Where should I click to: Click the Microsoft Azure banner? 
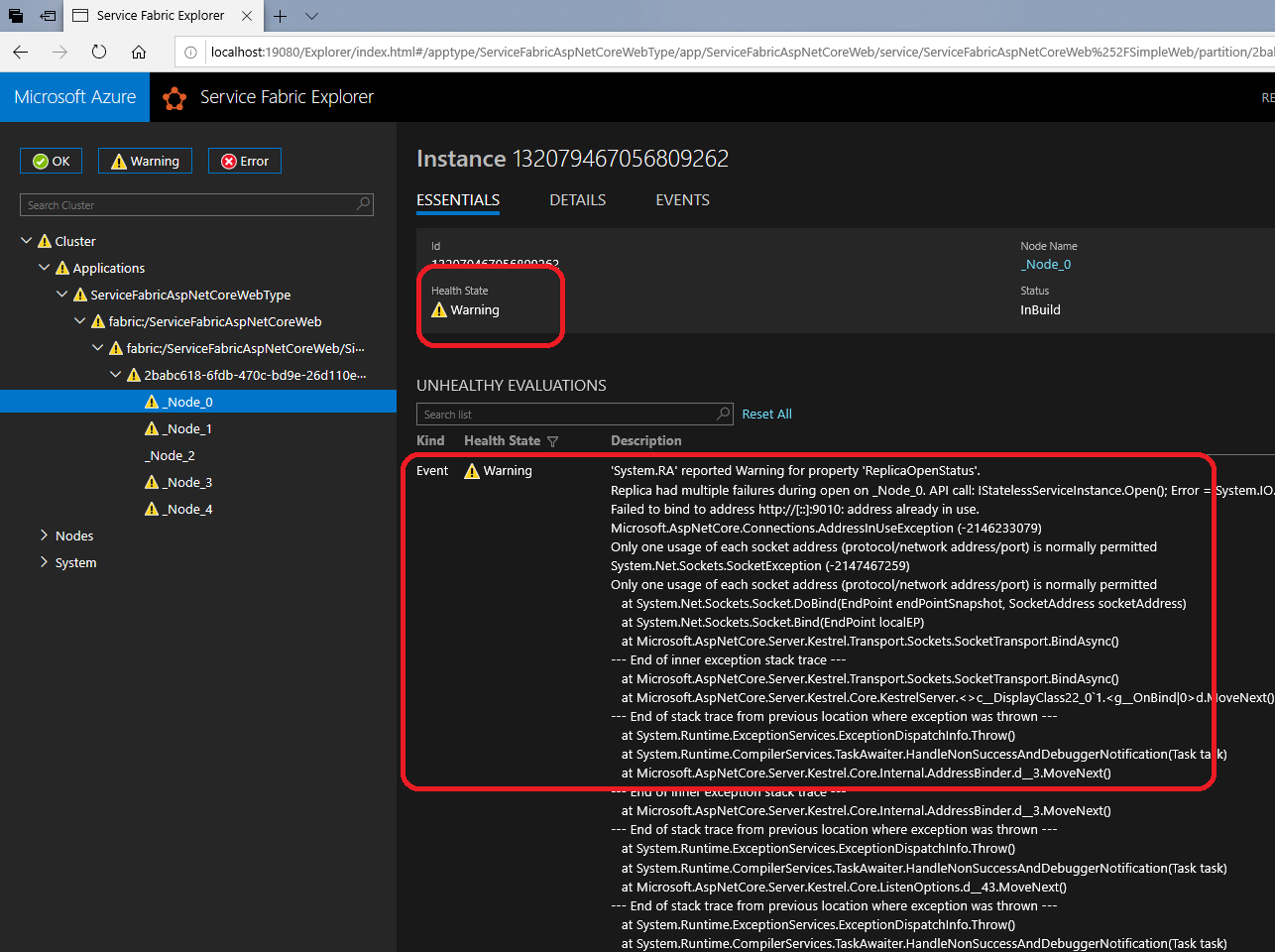pos(75,97)
